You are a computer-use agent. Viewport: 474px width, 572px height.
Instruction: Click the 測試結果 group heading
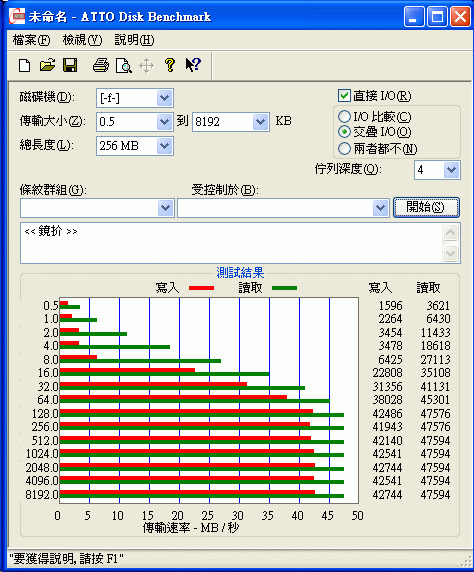(240, 273)
